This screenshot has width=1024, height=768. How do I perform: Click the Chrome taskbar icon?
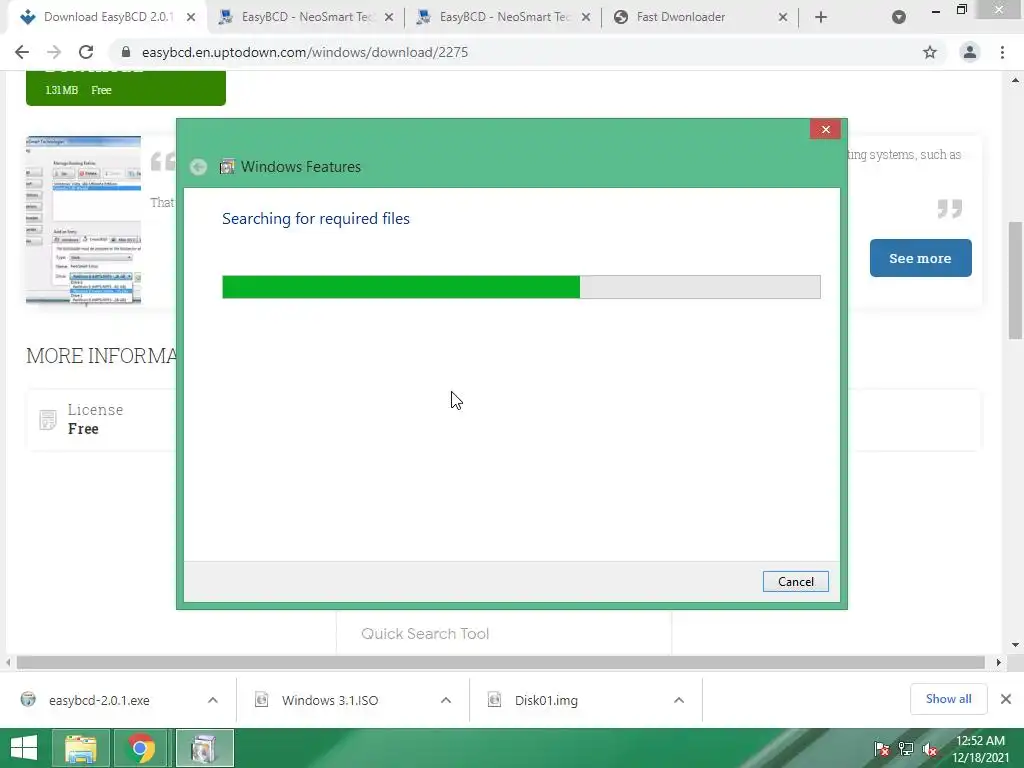click(x=140, y=748)
